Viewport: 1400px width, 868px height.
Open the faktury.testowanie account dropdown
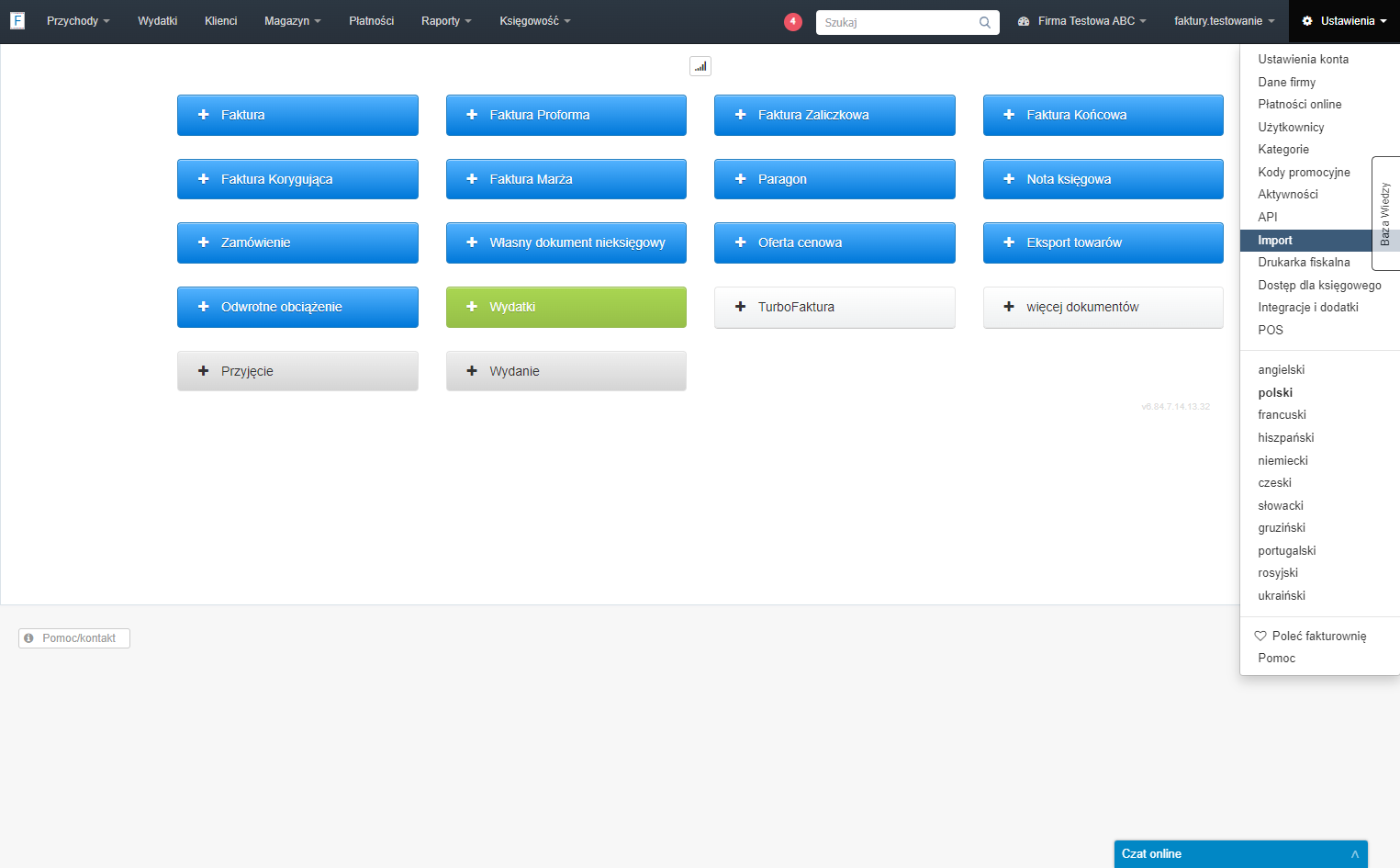pyautogui.click(x=1225, y=21)
